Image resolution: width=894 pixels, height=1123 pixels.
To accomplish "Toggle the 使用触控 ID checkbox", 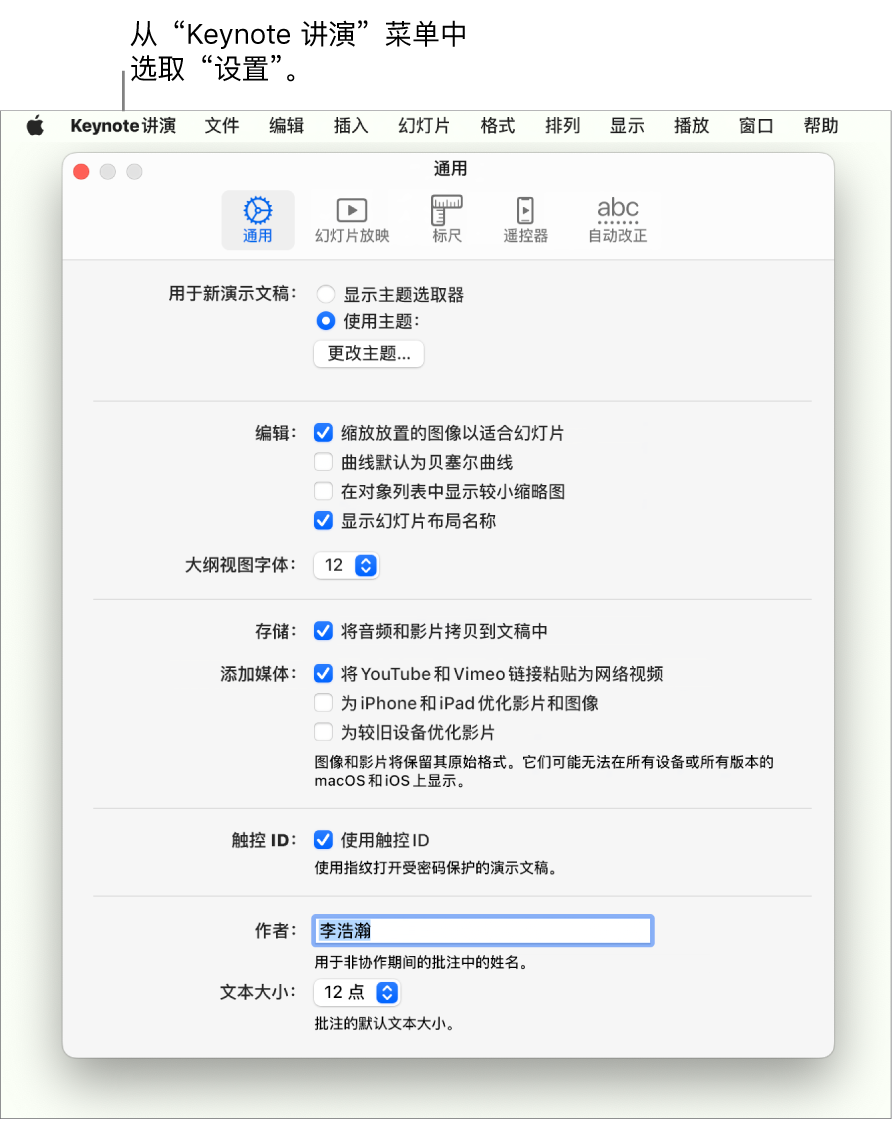I will click(324, 839).
